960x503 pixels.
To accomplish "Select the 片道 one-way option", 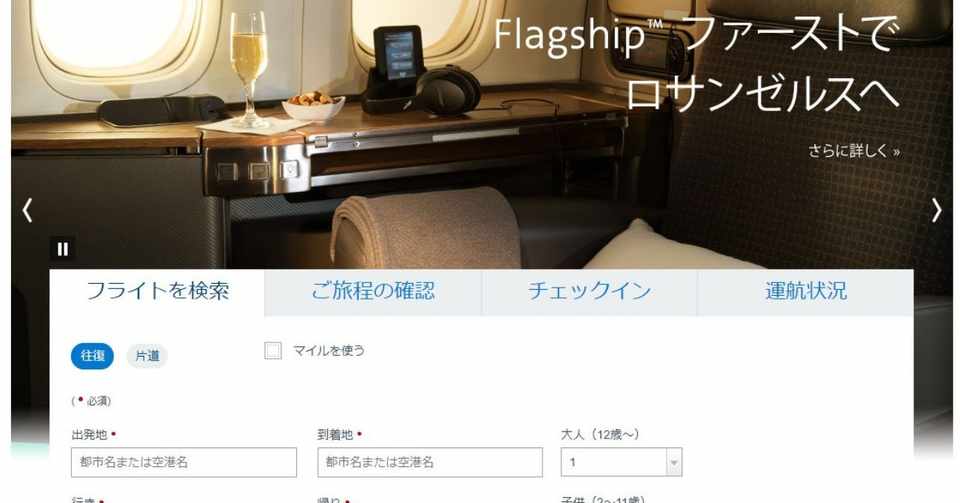I will [x=147, y=356].
